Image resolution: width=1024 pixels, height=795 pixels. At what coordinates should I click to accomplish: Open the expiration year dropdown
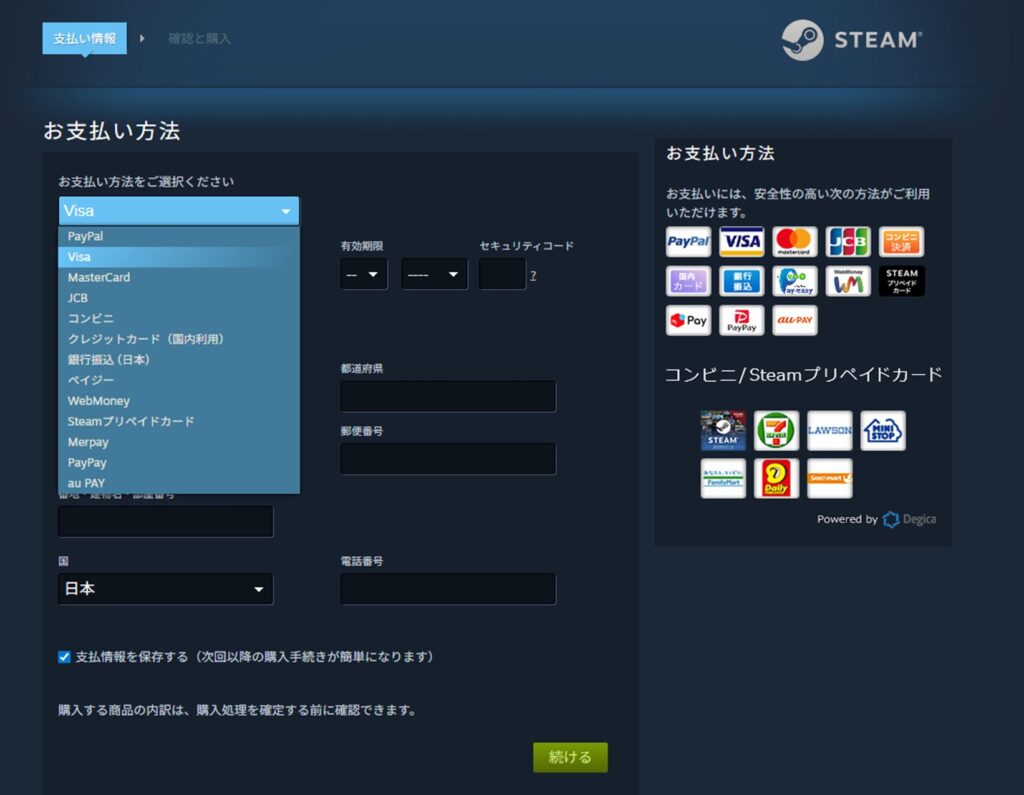[x=434, y=274]
